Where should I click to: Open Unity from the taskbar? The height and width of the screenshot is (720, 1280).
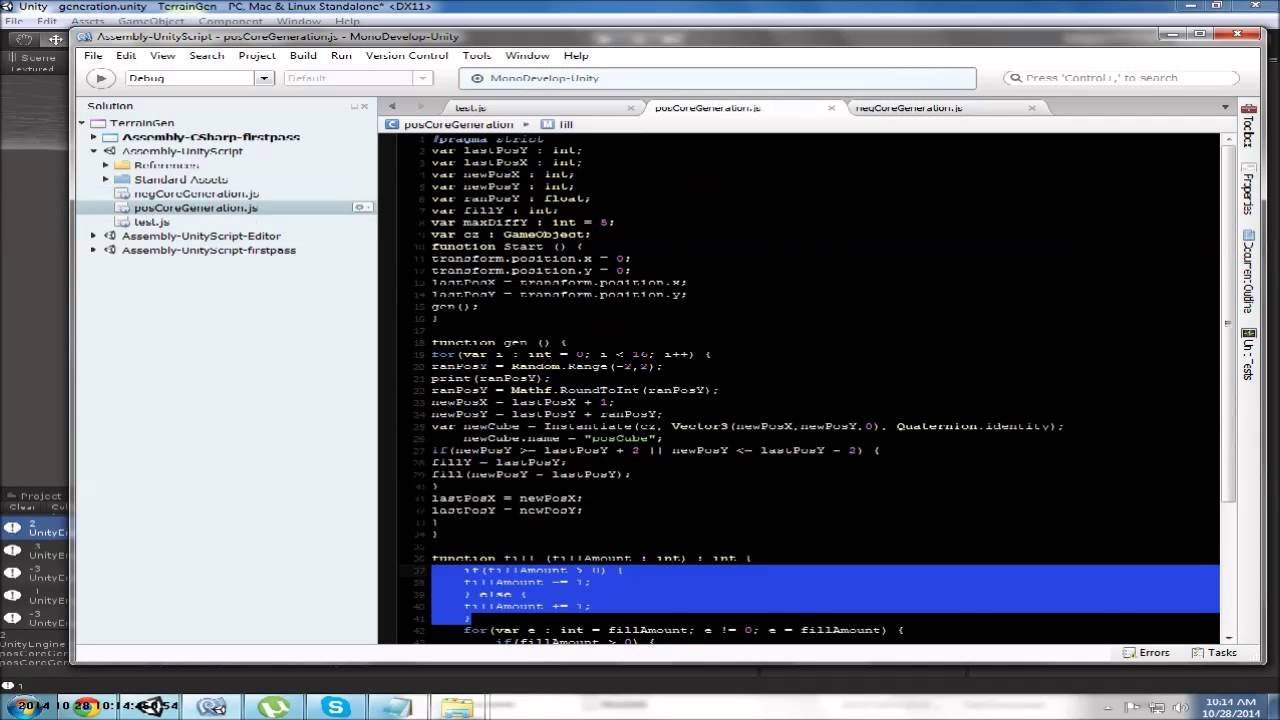point(150,707)
